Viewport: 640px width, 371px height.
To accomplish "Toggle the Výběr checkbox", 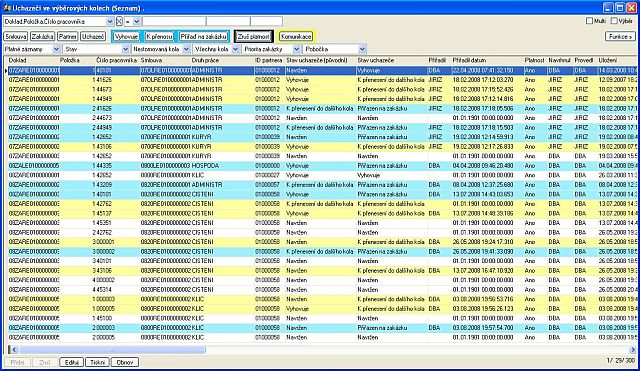I will coord(614,21).
